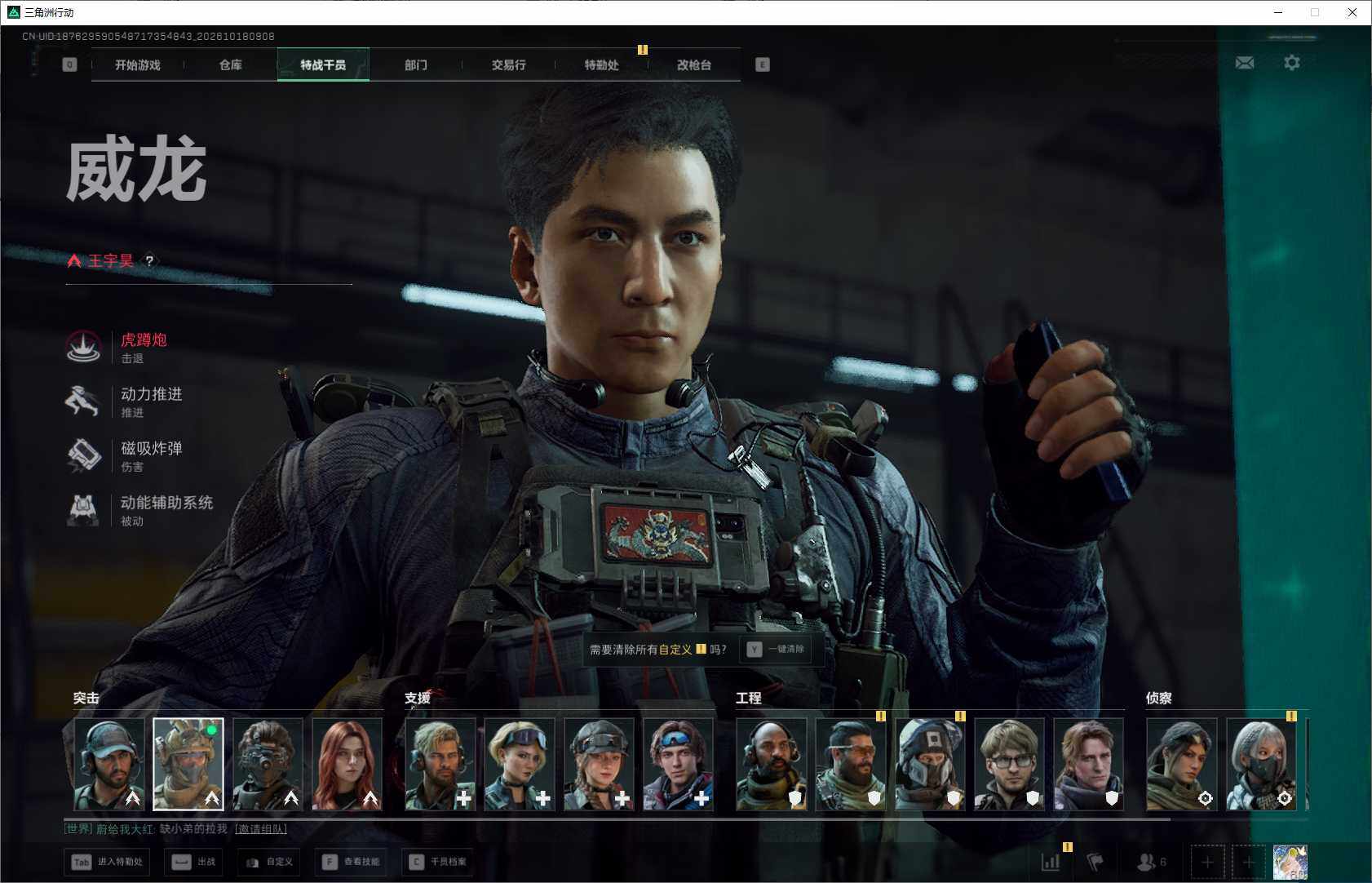Click the 进入特勤处 button
Screen dimensions: 1372x883
pyautogui.click(x=108, y=862)
